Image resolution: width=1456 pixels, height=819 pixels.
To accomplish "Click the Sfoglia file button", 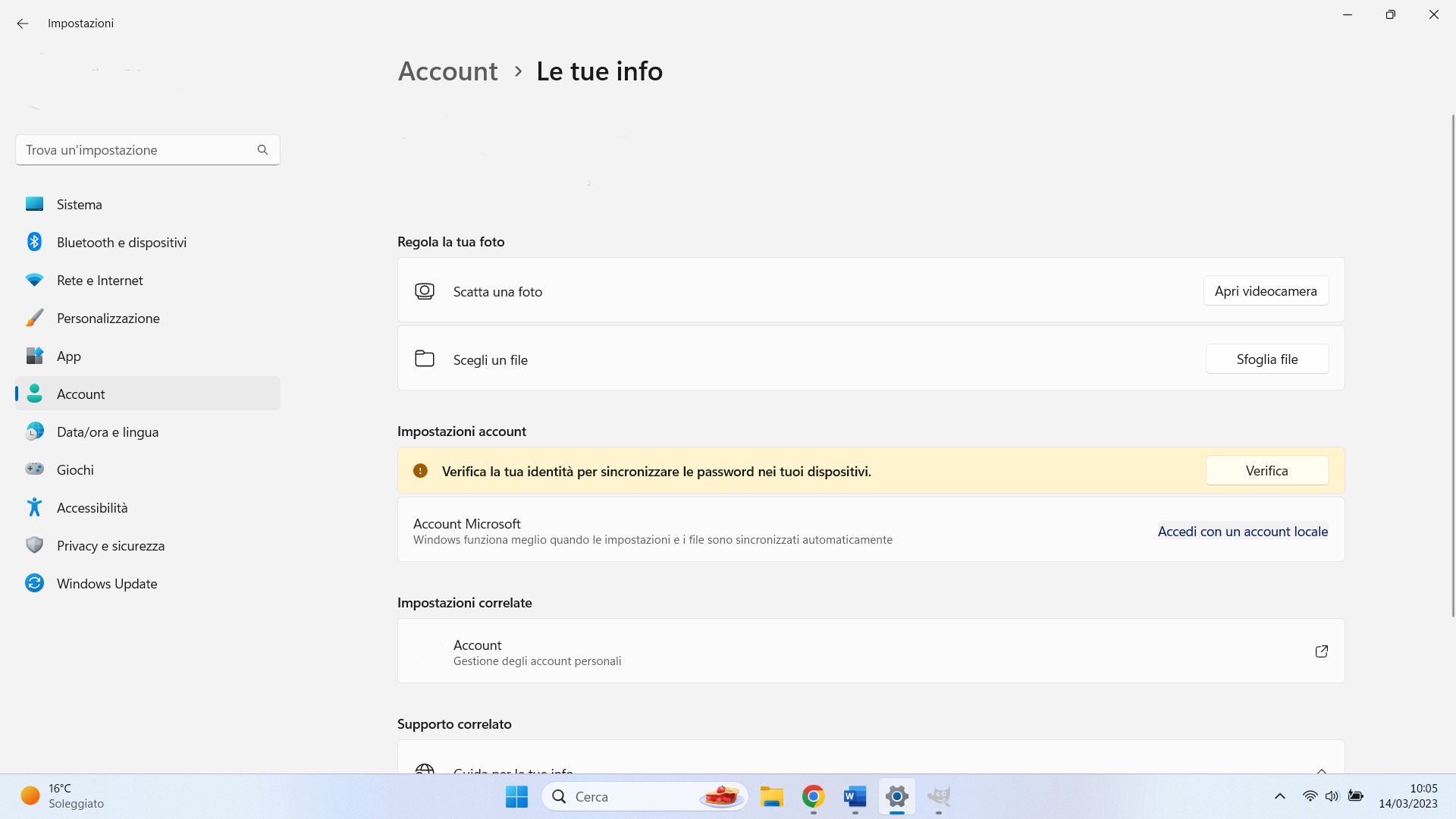I will [1266, 359].
